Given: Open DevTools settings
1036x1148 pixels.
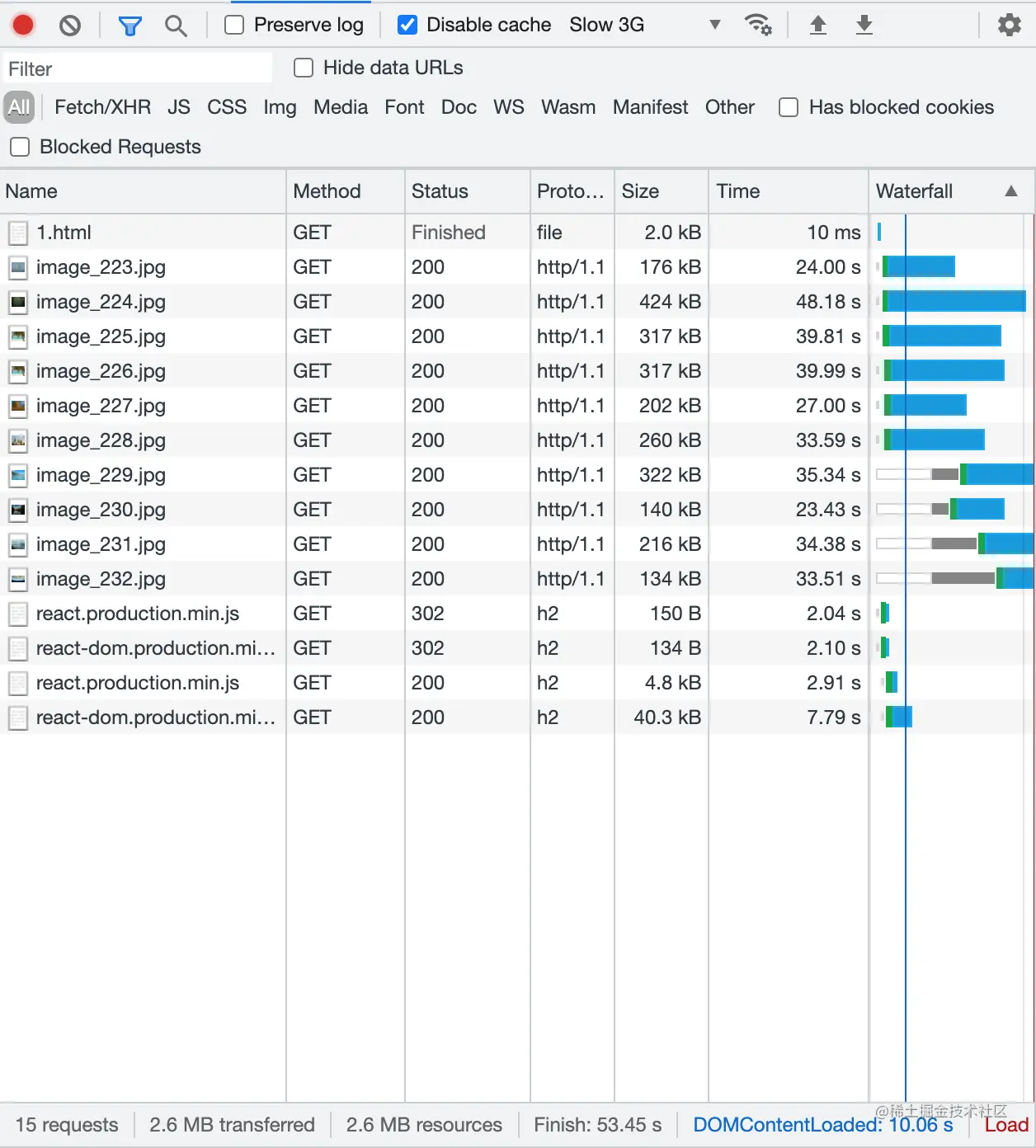Looking at the screenshot, I should pyautogui.click(x=1008, y=25).
